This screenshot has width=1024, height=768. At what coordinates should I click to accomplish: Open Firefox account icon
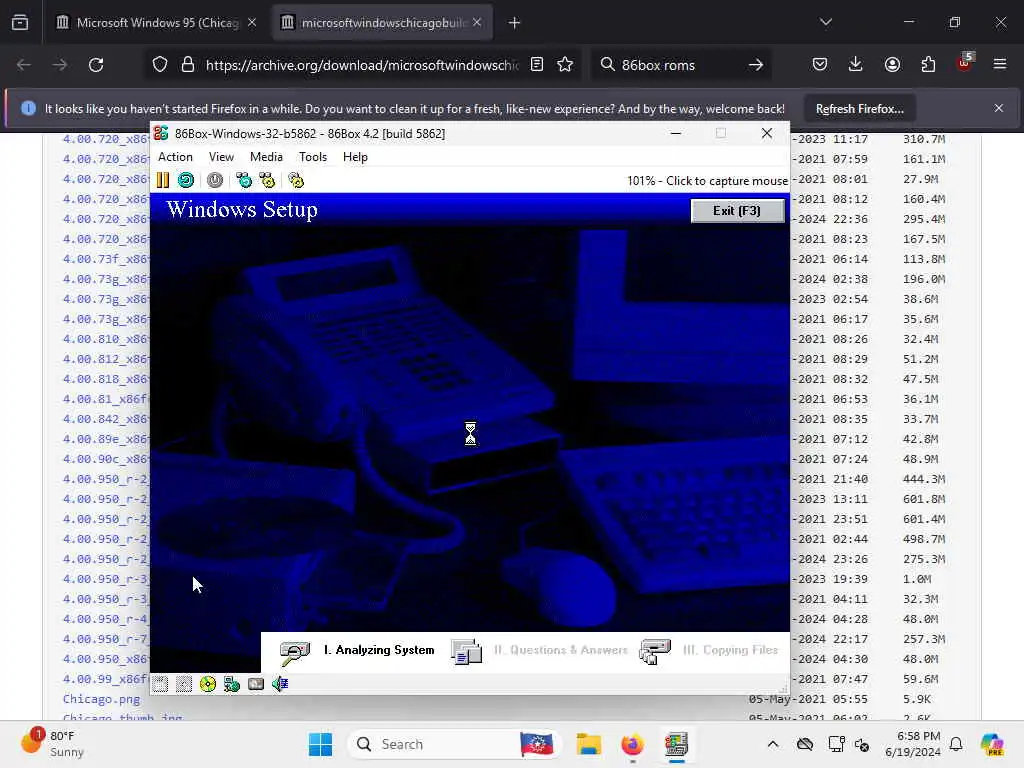pos(892,65)
